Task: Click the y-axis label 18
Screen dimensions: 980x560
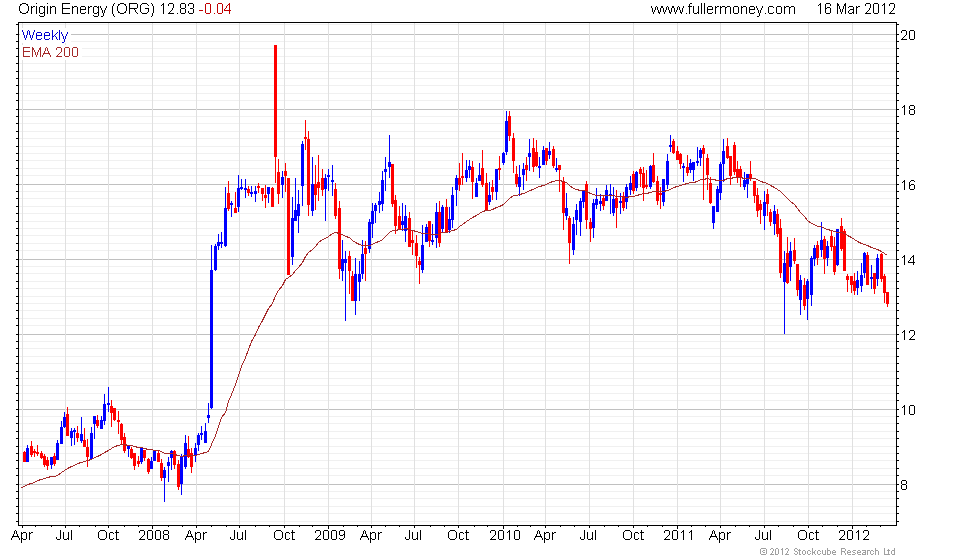Action: (x=908, y=110)
